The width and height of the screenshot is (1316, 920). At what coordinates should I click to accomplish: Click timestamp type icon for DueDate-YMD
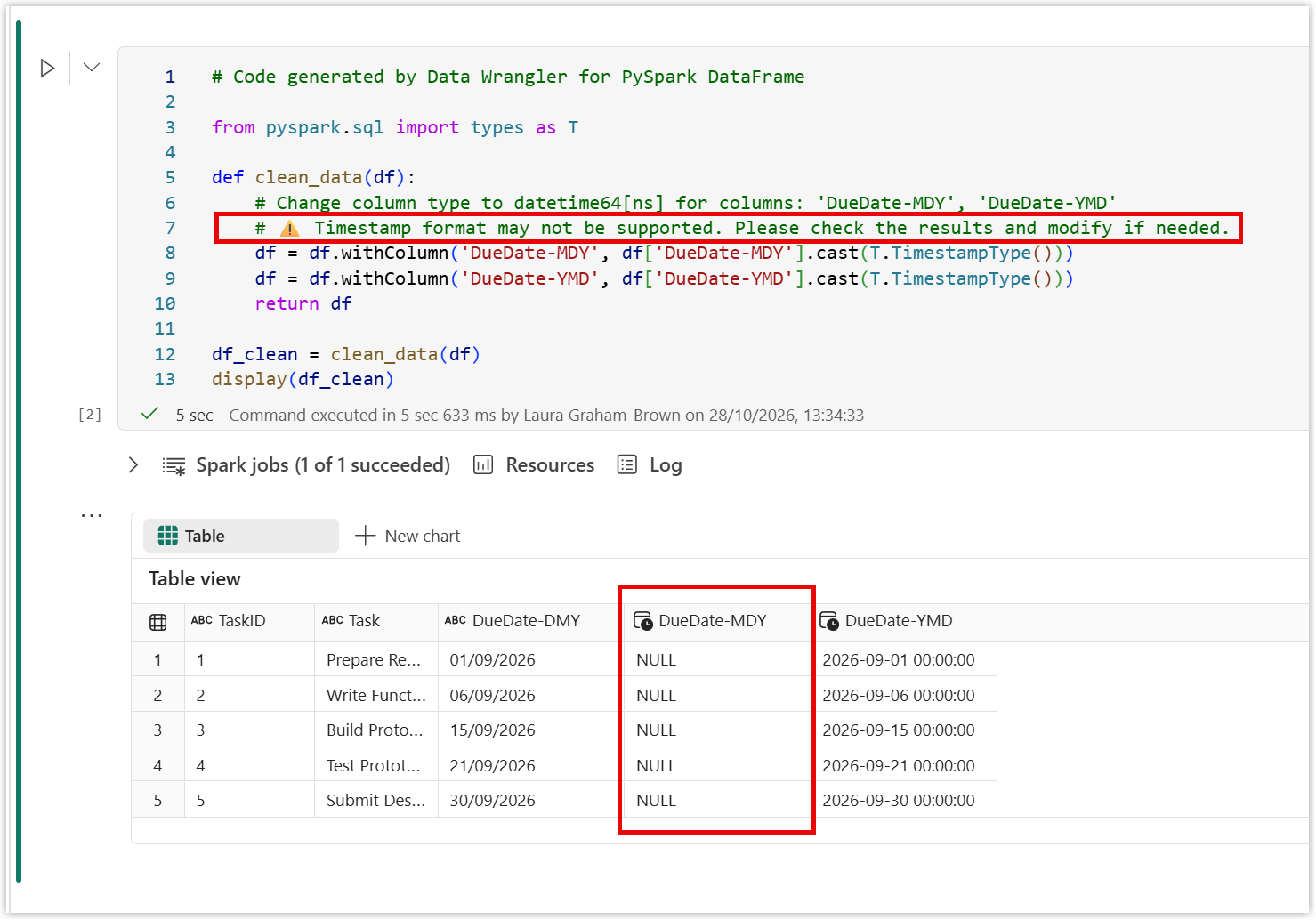point(829,621)
